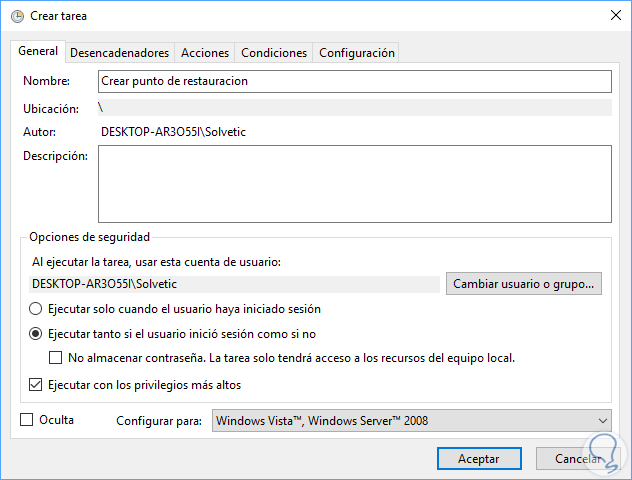
Task: Open the Desencadenadores tab
Action: (119, 53)
